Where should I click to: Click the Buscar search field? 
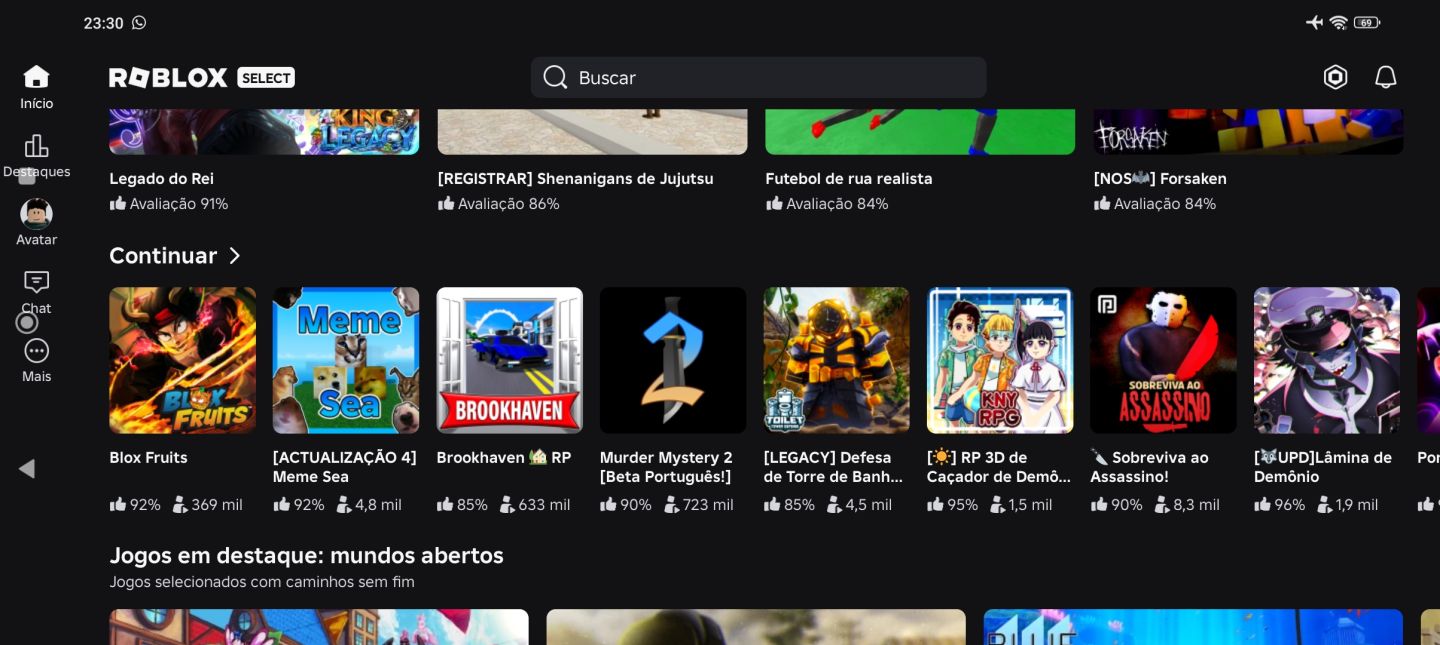[758, 77]
